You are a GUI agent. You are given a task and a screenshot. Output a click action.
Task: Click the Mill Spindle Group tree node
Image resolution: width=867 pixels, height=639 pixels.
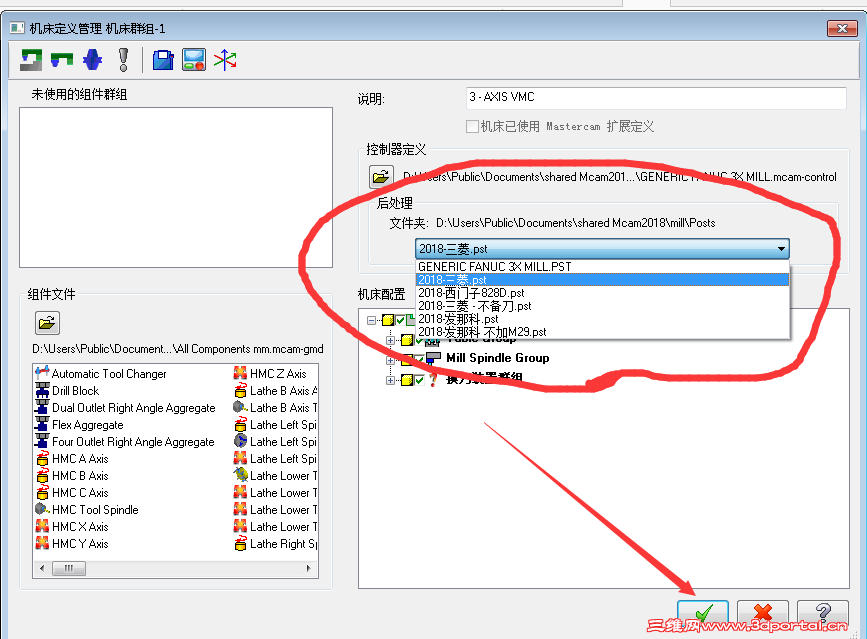click(x=498, y=358)
